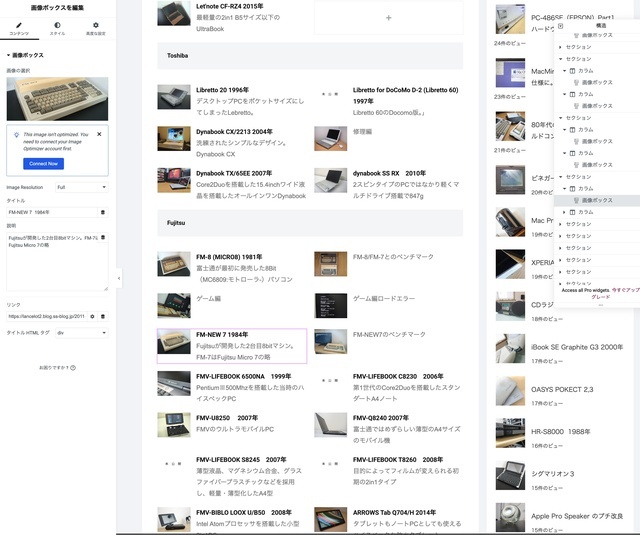
Task: Click the お困りですか? help link
Action: click(57, 368)
